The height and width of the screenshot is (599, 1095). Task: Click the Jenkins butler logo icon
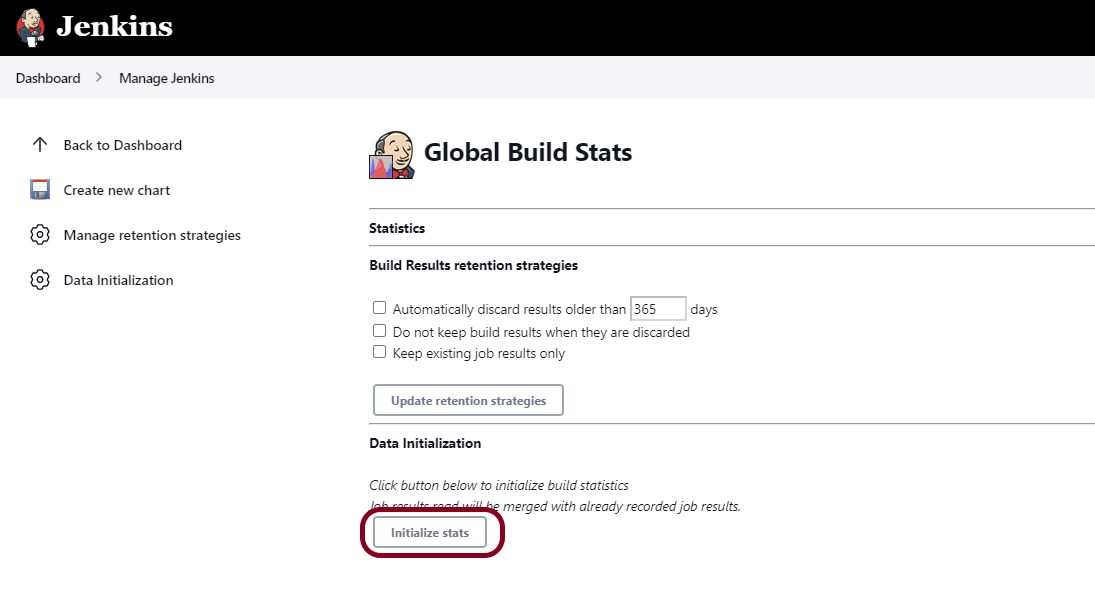pos(30,27)
